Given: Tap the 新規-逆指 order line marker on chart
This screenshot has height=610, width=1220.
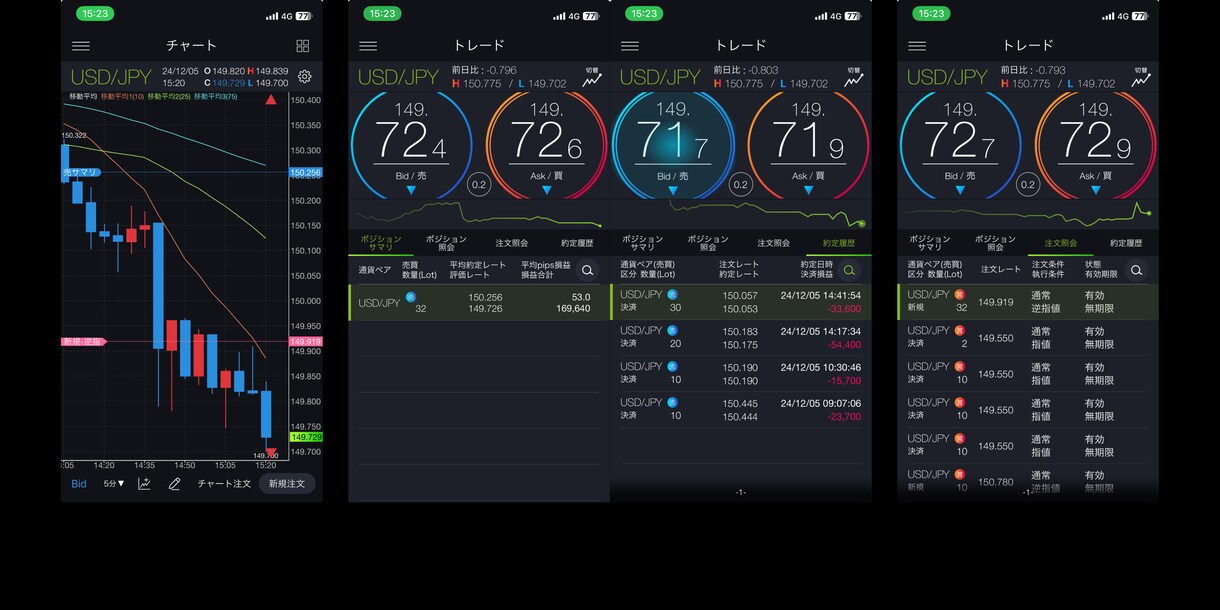Looking at the screenshot, I should pyautogui.click(x=83, y=342).
